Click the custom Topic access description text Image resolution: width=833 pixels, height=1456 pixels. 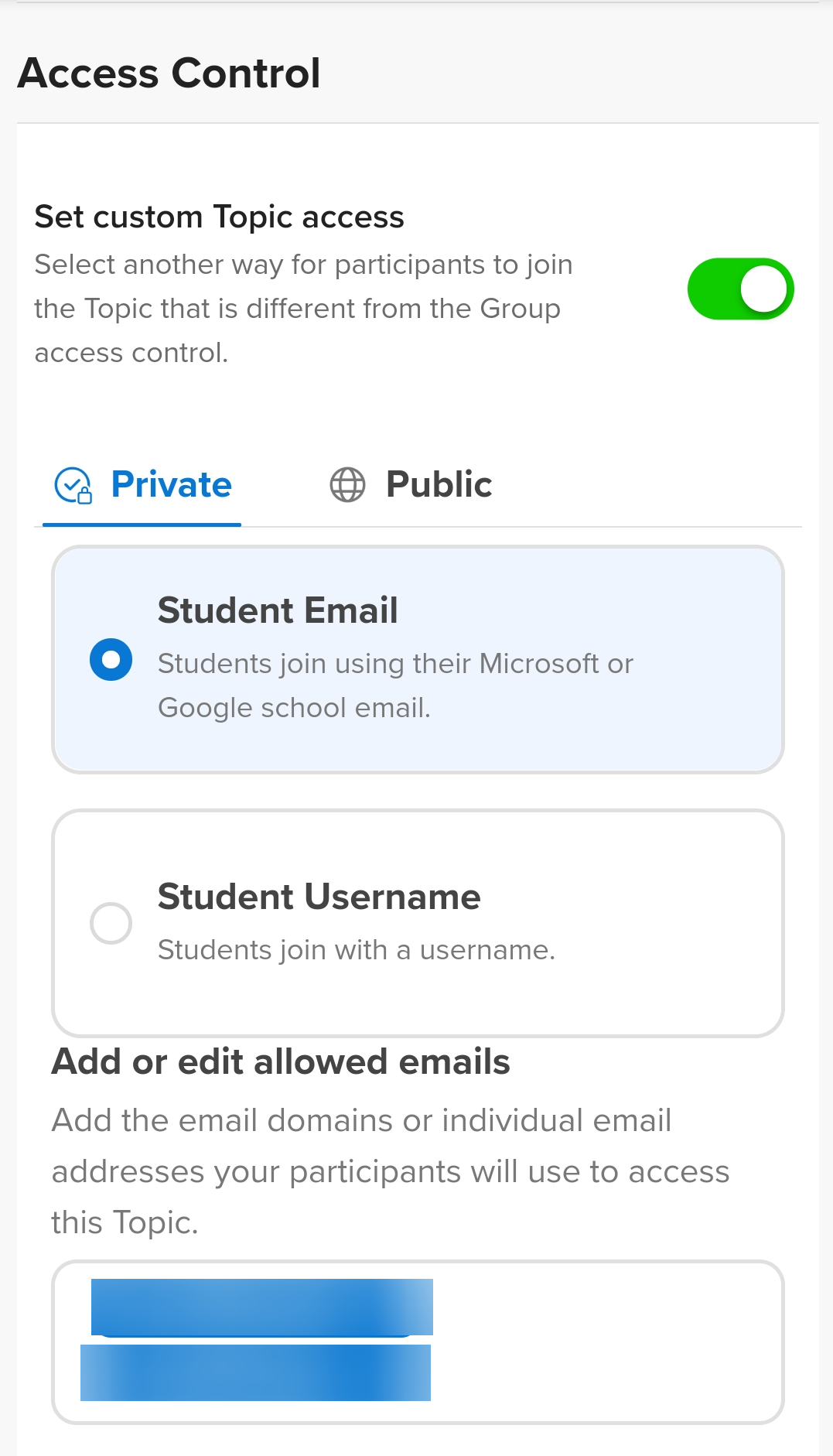click(x=303, y=309)
